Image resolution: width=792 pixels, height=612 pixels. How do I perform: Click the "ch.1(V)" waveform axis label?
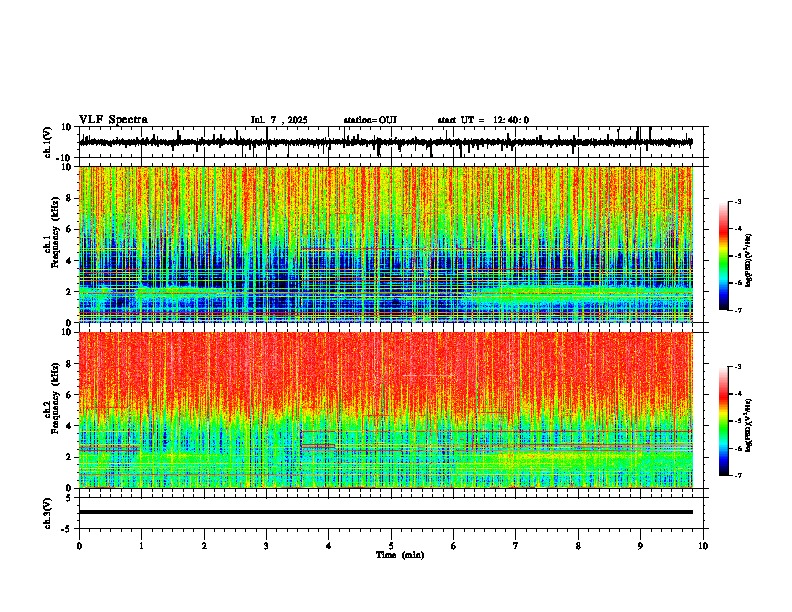(x=48, y=142)
